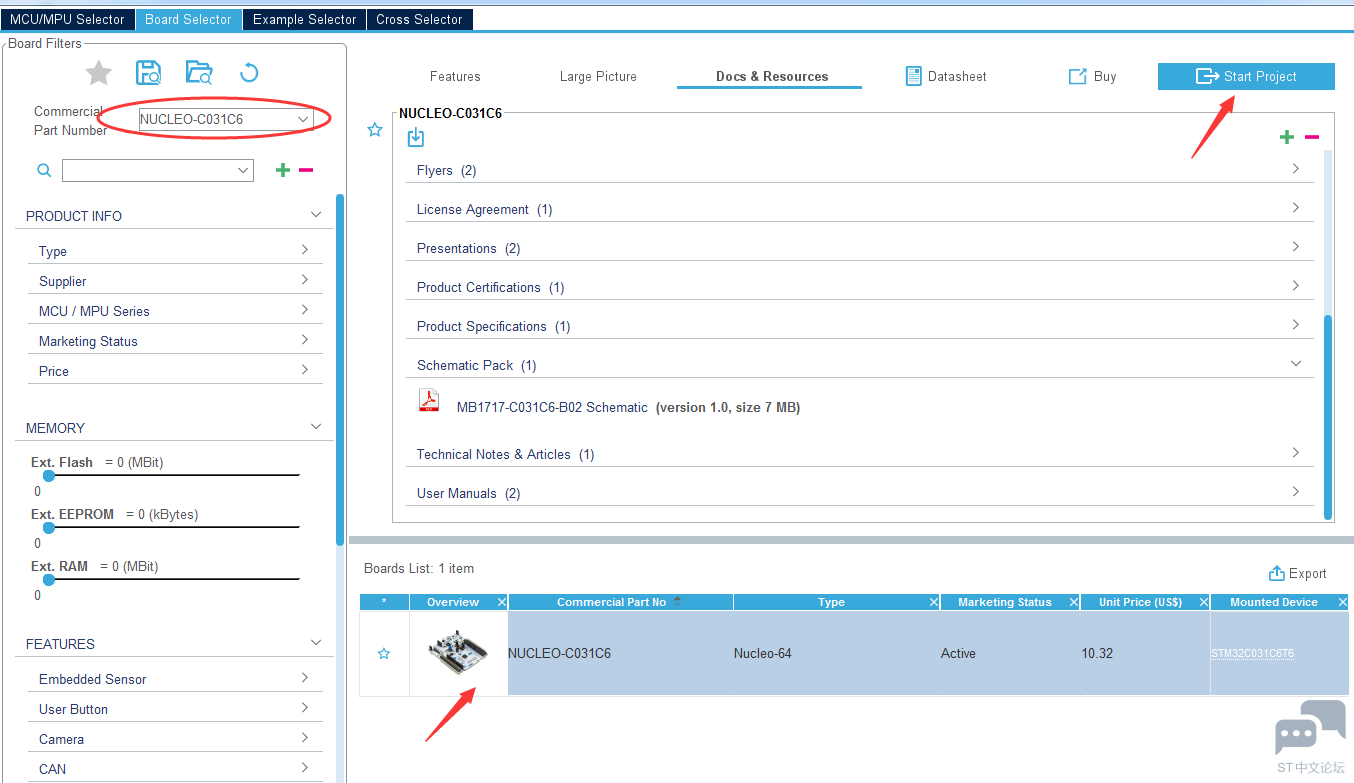Open MB1717-C031C6-B02 Schematic document link

coord(552,407)
